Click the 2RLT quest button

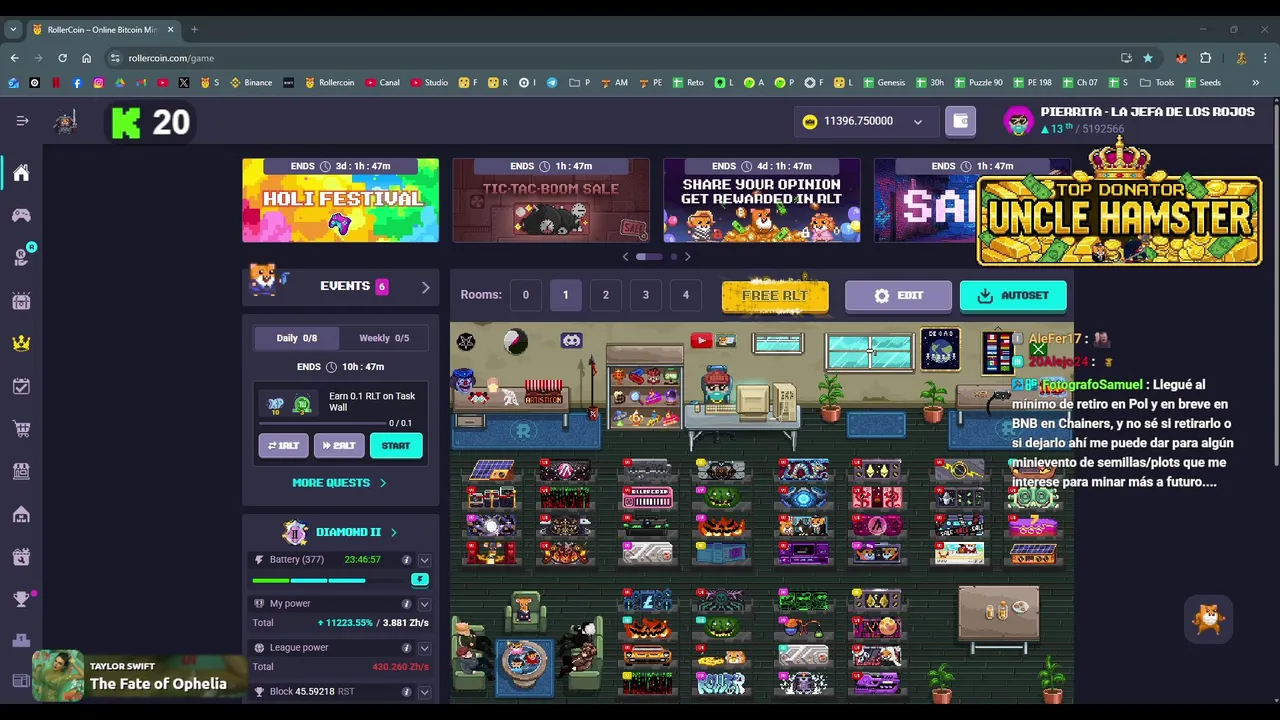coord(339,446)
